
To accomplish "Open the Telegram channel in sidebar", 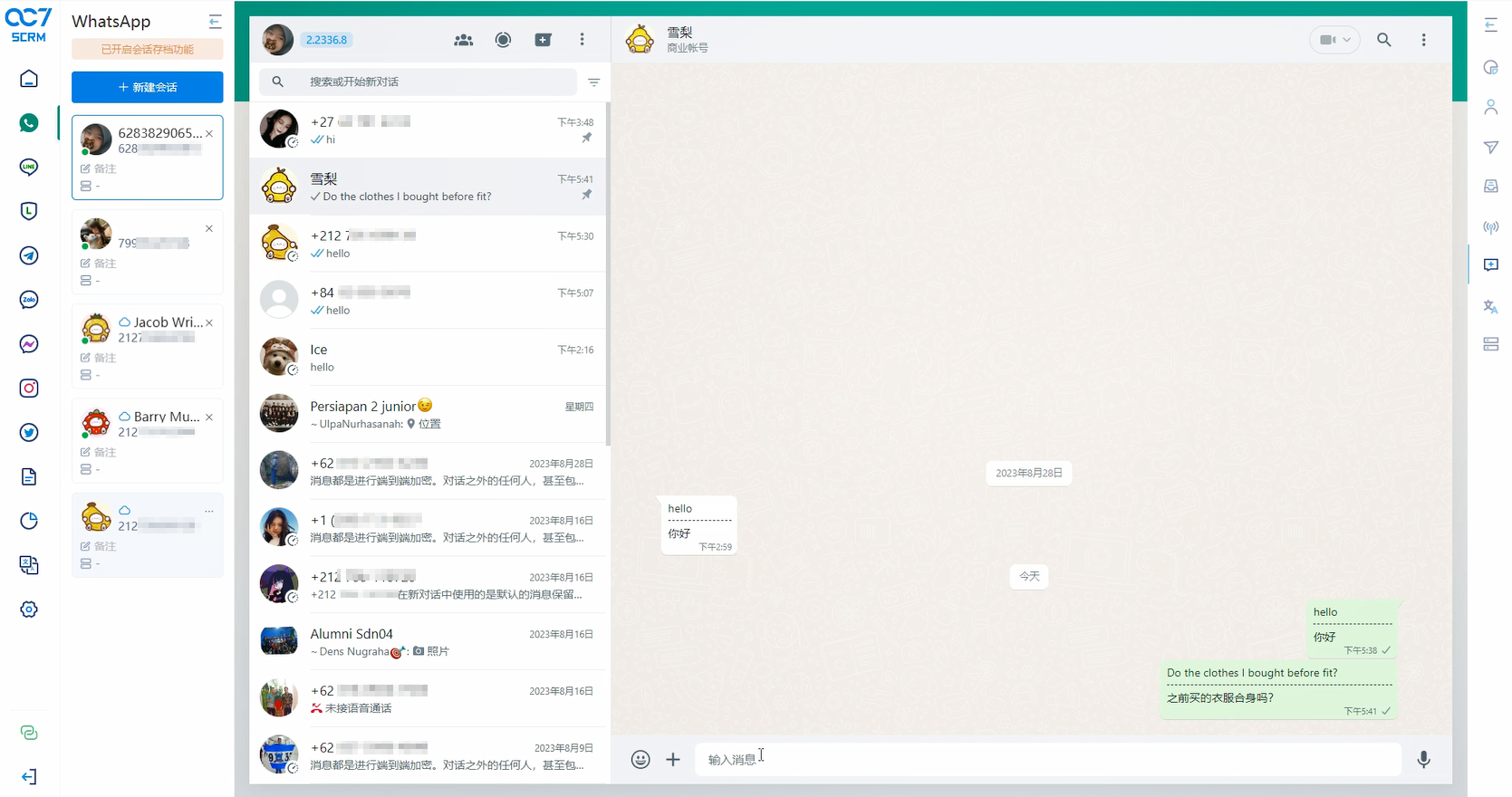I will pos(29,255).
